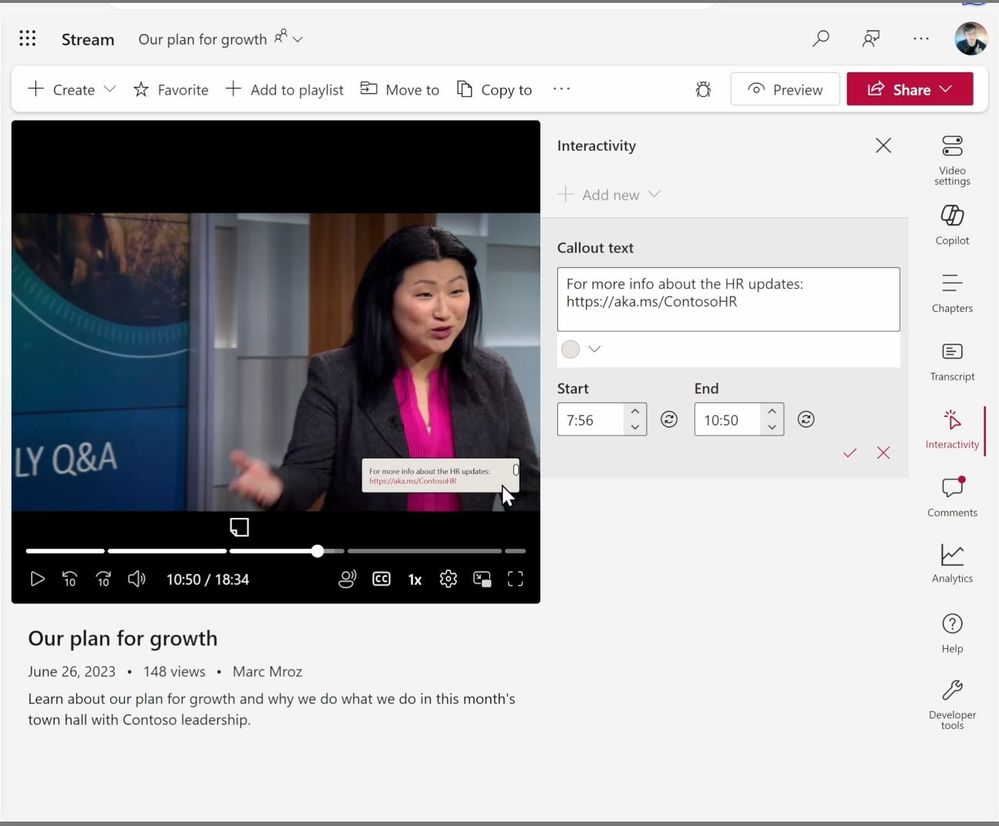Click the app launcher waffle icon
The image size is (999, 826).
pyautogui.click(x=28, y=39)
